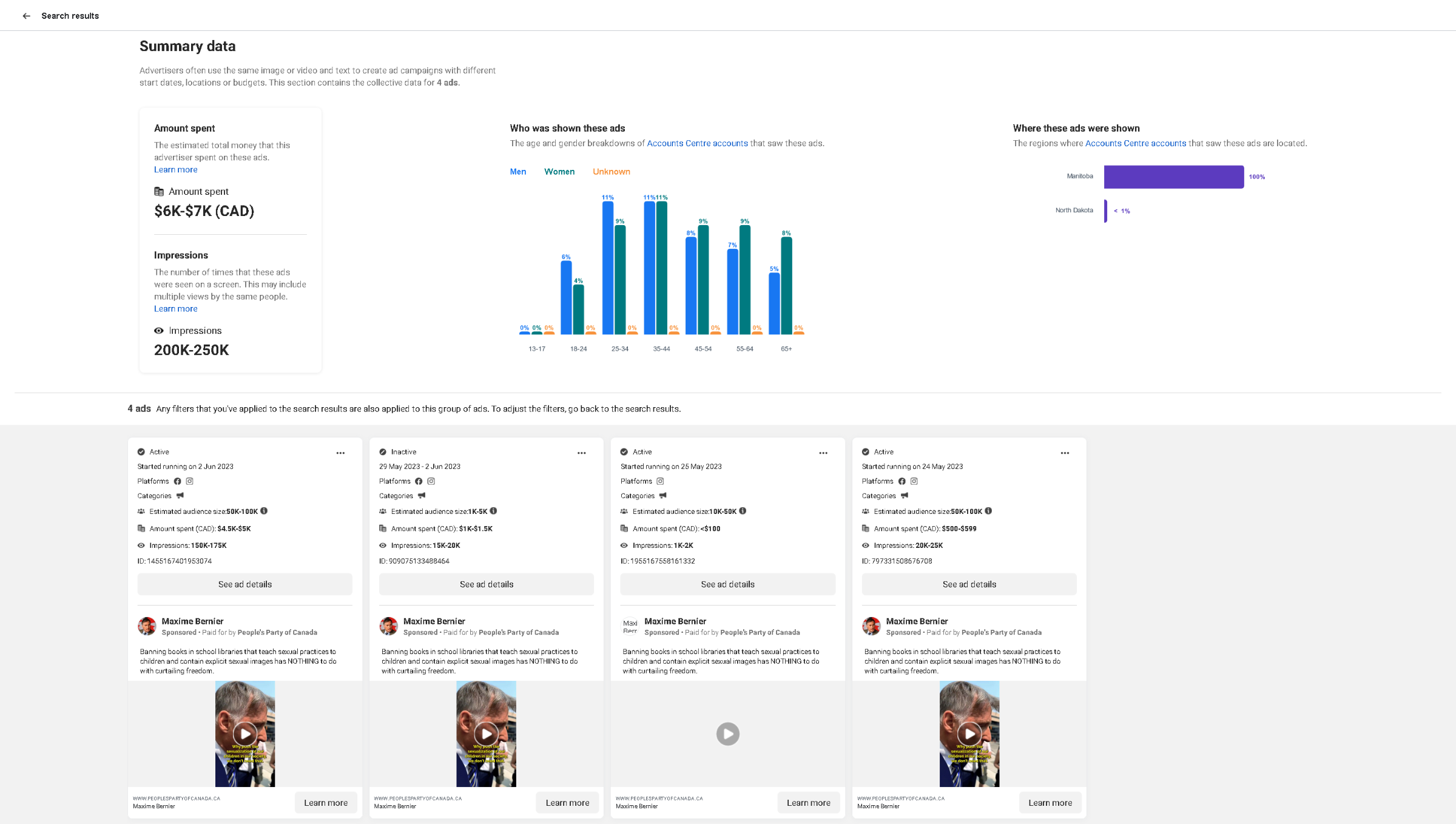This screenshot has height=824, width=1456.
Task: Click the ID: 1955167558161332 text
Action: (658, 561)
